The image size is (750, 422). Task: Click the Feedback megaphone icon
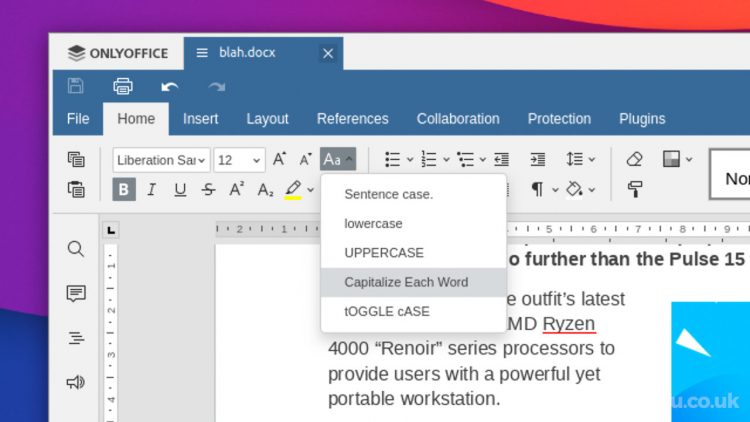tap(76, 382)
